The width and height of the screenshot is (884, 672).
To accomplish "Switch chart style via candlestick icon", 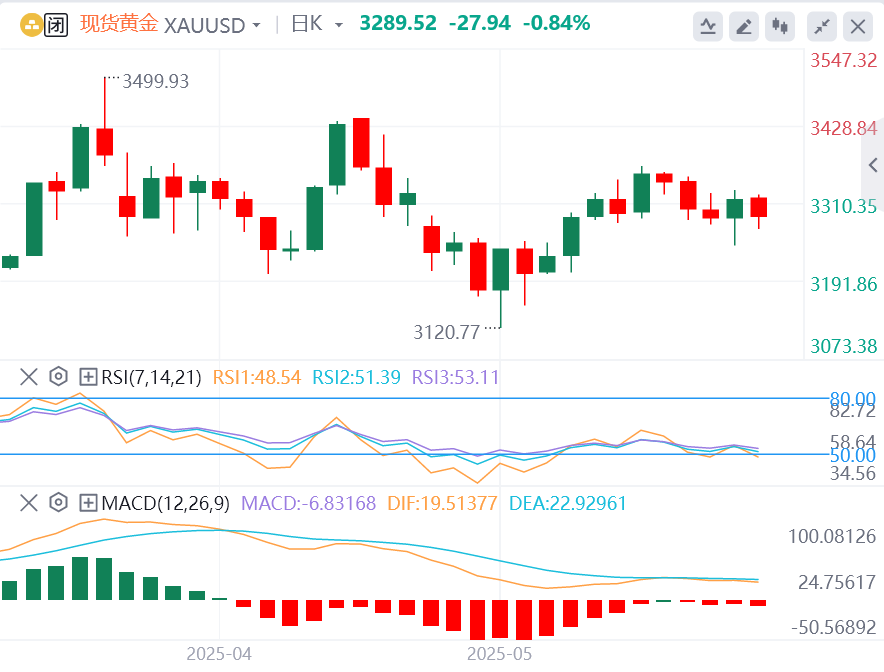I will (780, 26).
